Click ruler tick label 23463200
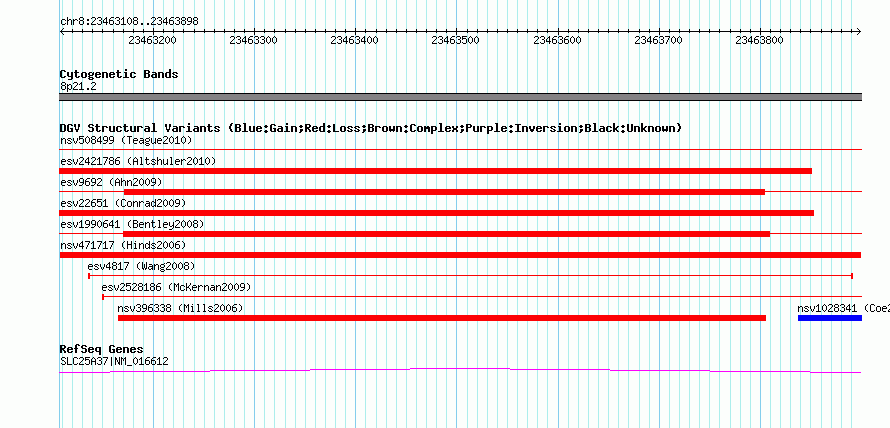This screenshot has width=890, height=428. (153, 40)
